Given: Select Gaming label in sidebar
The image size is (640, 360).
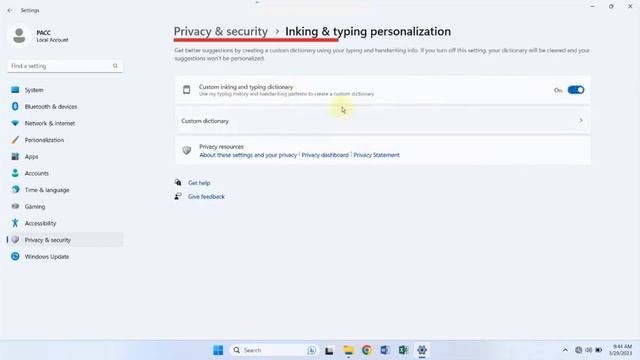Looking at the screenshot, I should [x=35, y=207].
